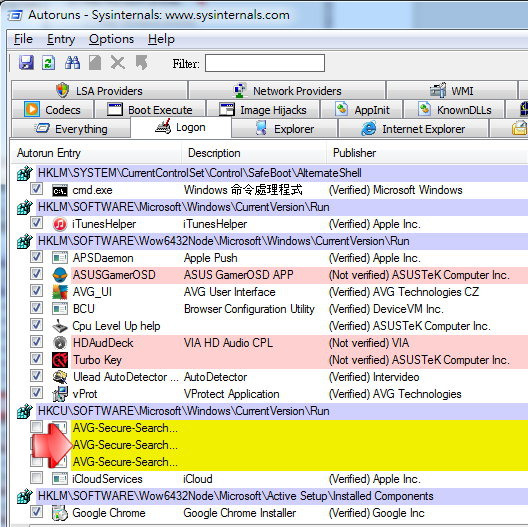Viewport: 528px width, 527px height.
Task: Uncheck the HDAudDeck entry checkbox
Action: 36,341
